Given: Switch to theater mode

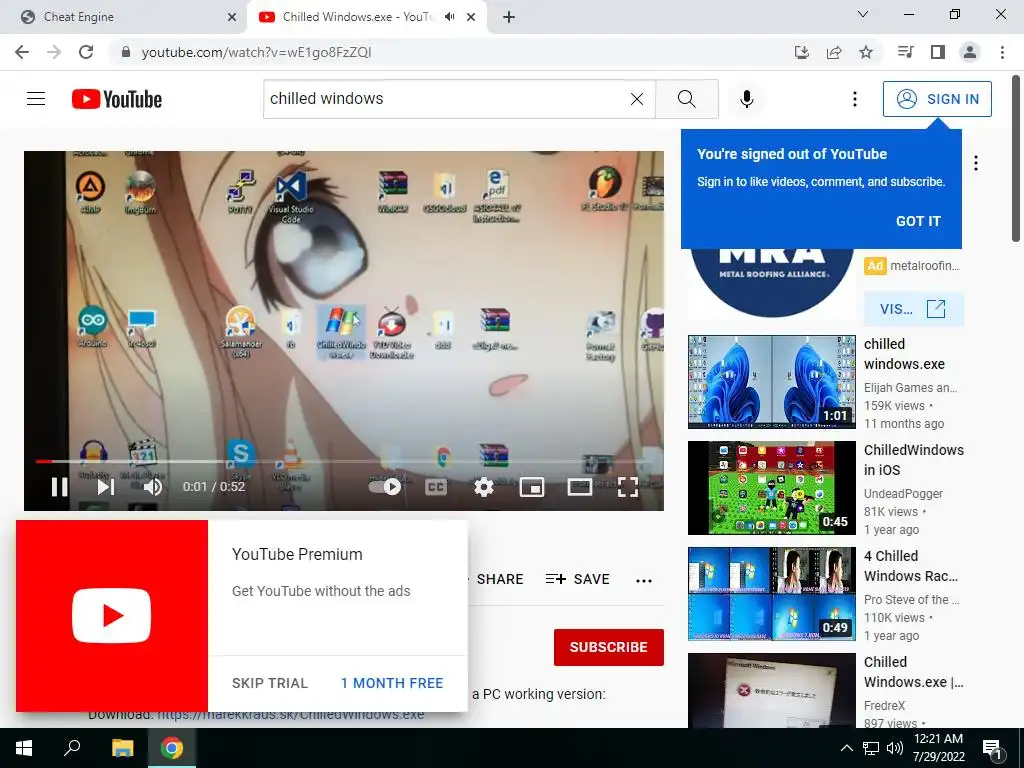Looking at the screenshot, I should [580, 487].
